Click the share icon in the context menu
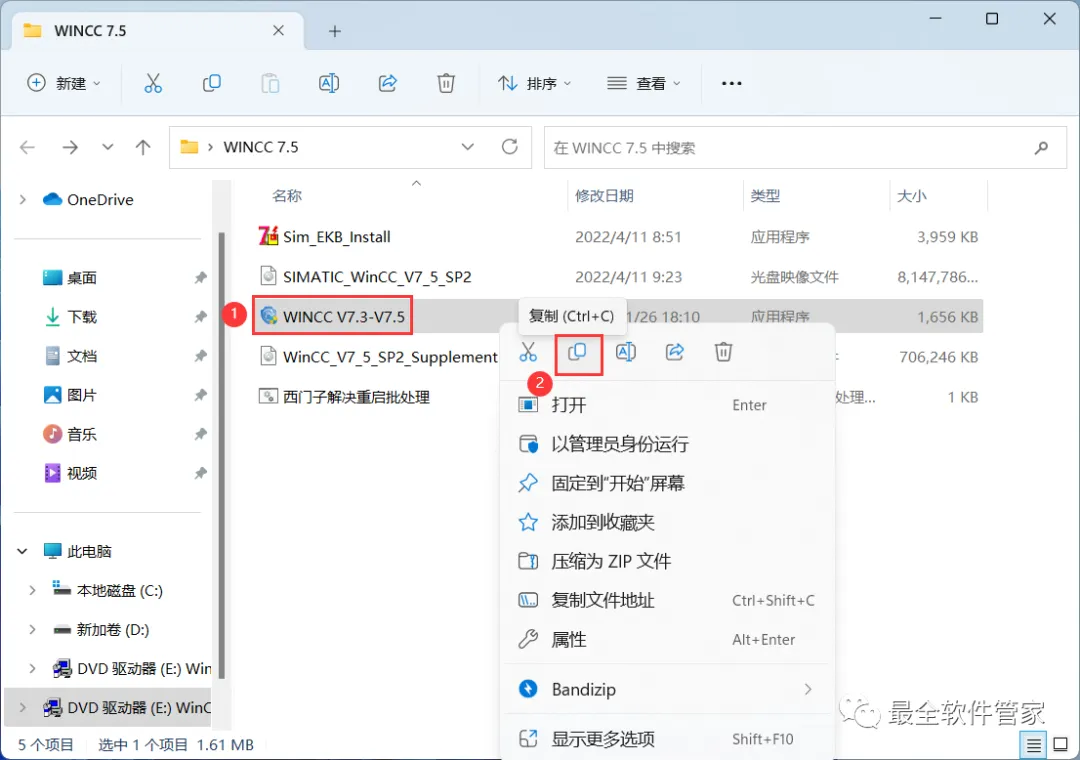The image size is (1080, 760). 674,352
